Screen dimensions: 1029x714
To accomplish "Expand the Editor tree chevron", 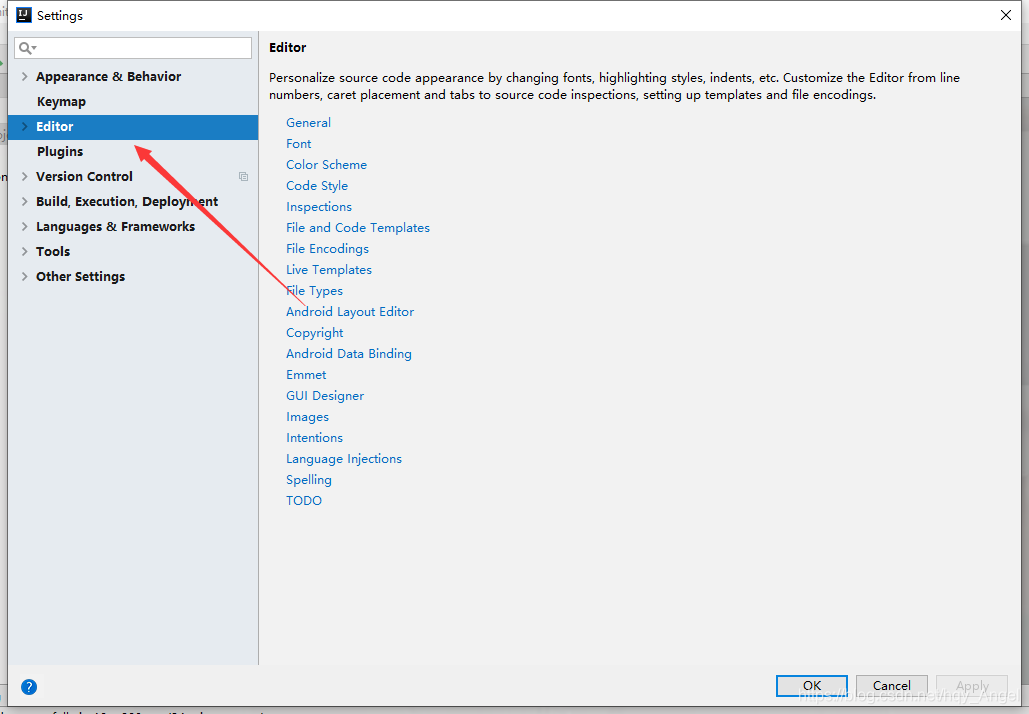I will [x=24, y=126].
